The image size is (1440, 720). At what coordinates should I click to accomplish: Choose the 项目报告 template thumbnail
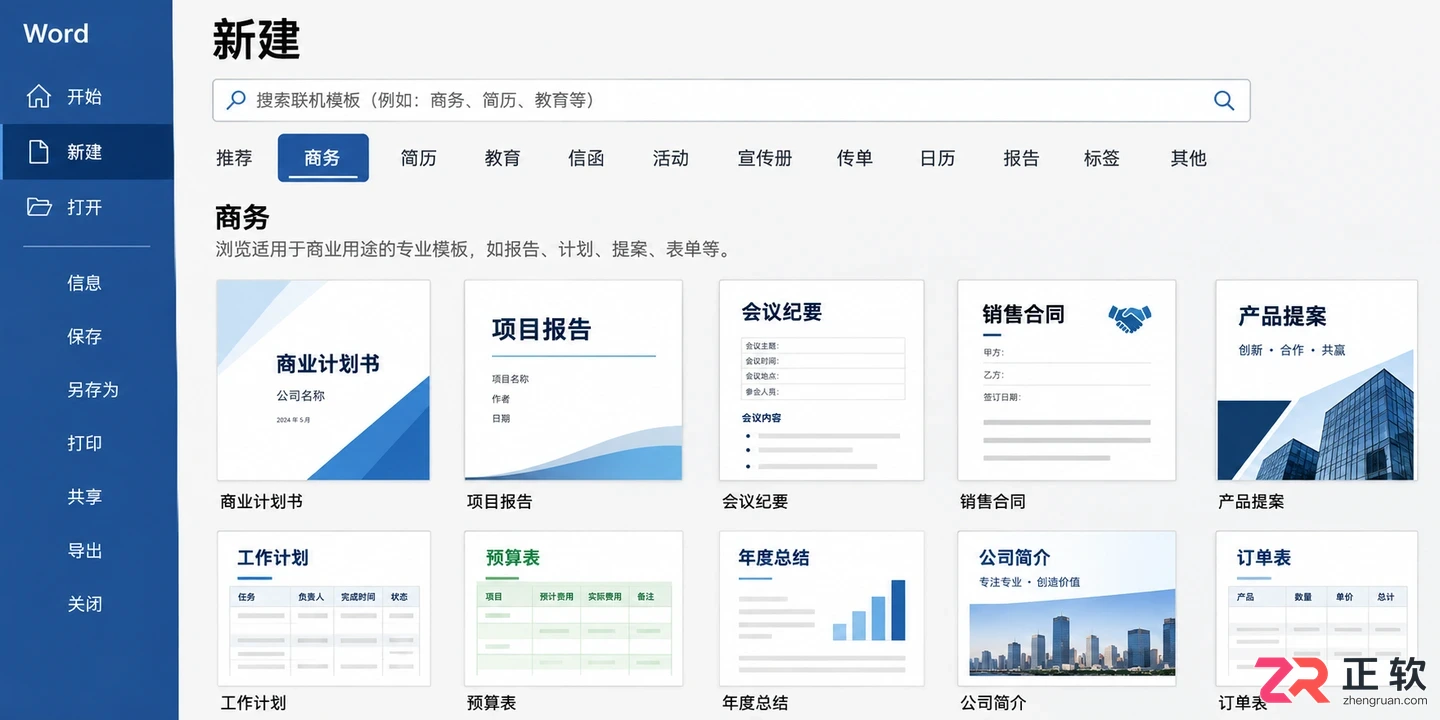point(573,380)
